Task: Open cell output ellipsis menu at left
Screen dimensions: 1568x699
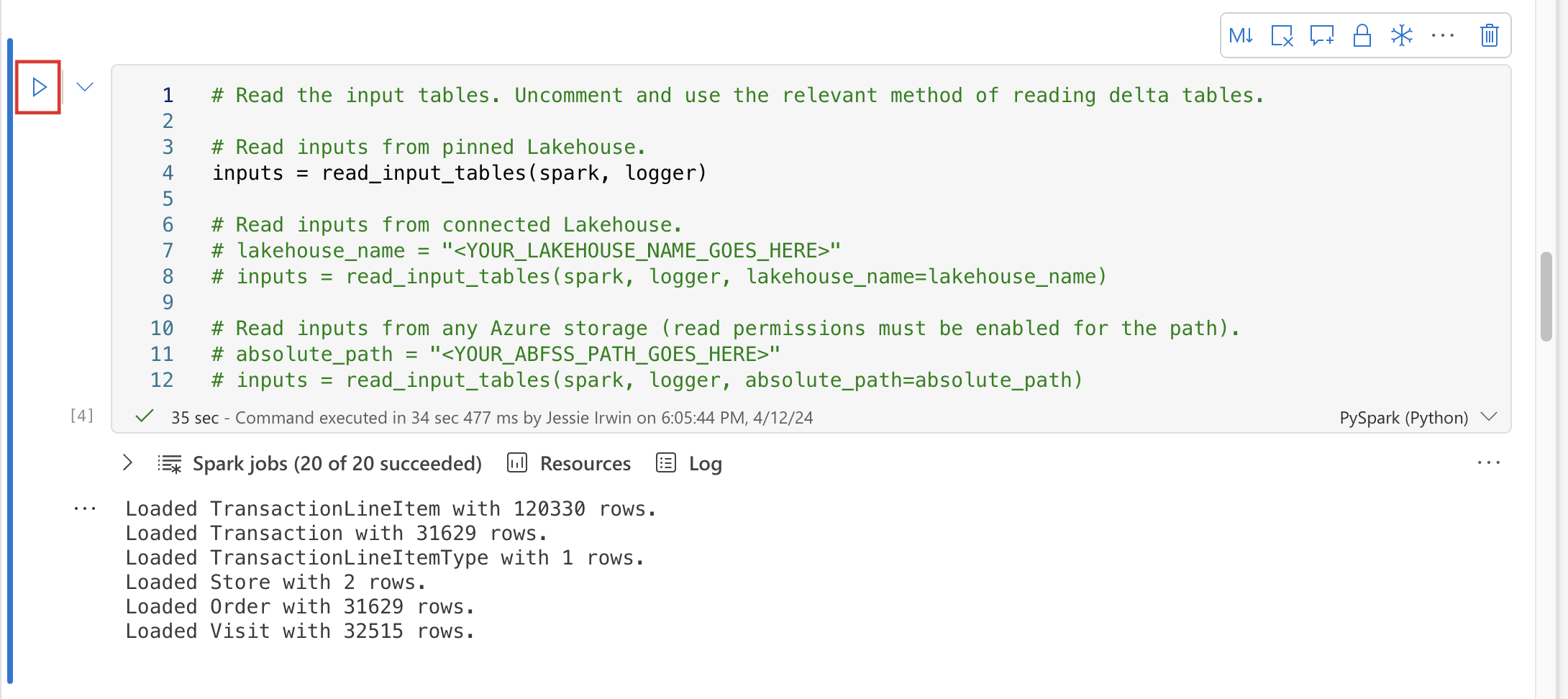Action: (x=85, y=509)
